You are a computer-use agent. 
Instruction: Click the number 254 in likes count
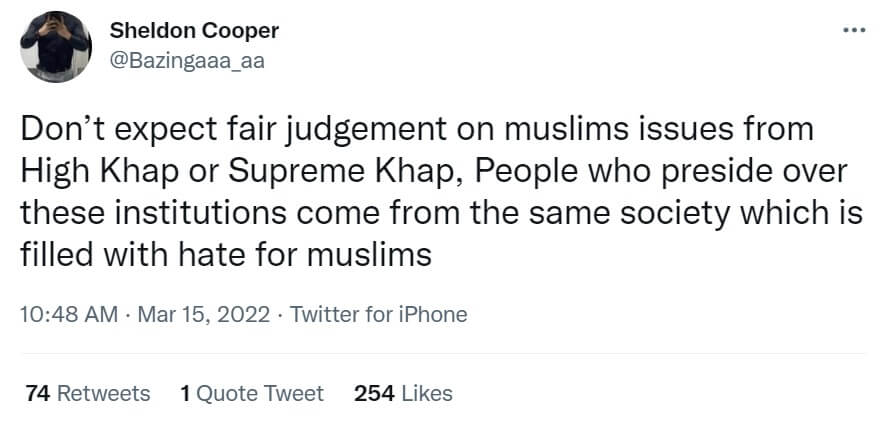[x=375, y=393]
